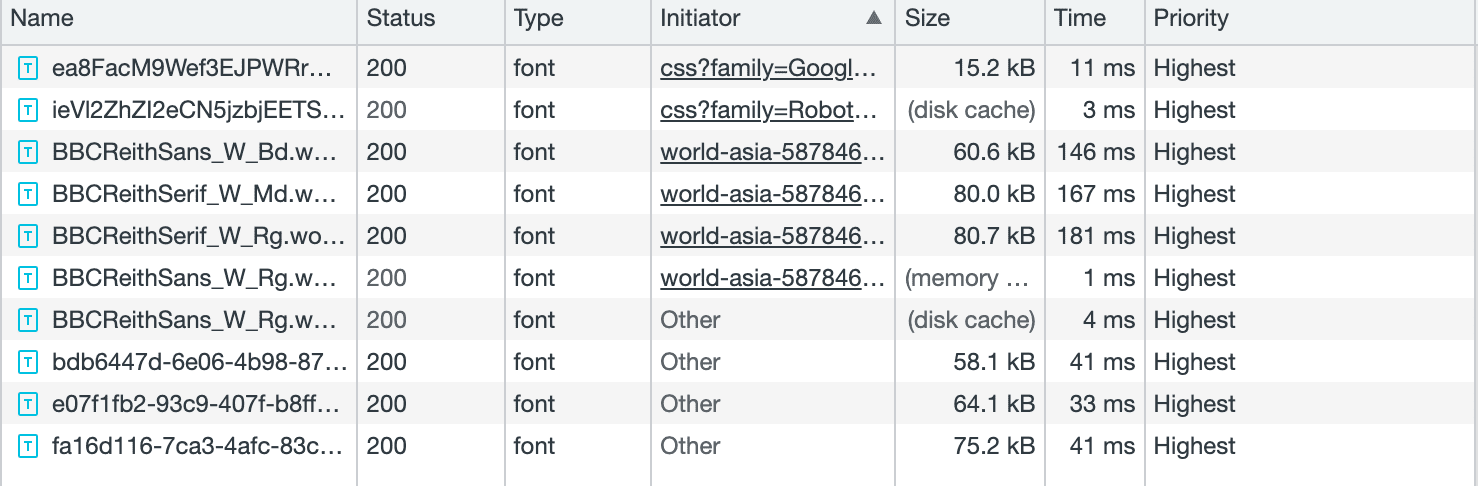1478x486 pixels.
Task: Sort by Priority column header
Action: pyautogui.click(x=1190, y=18)
